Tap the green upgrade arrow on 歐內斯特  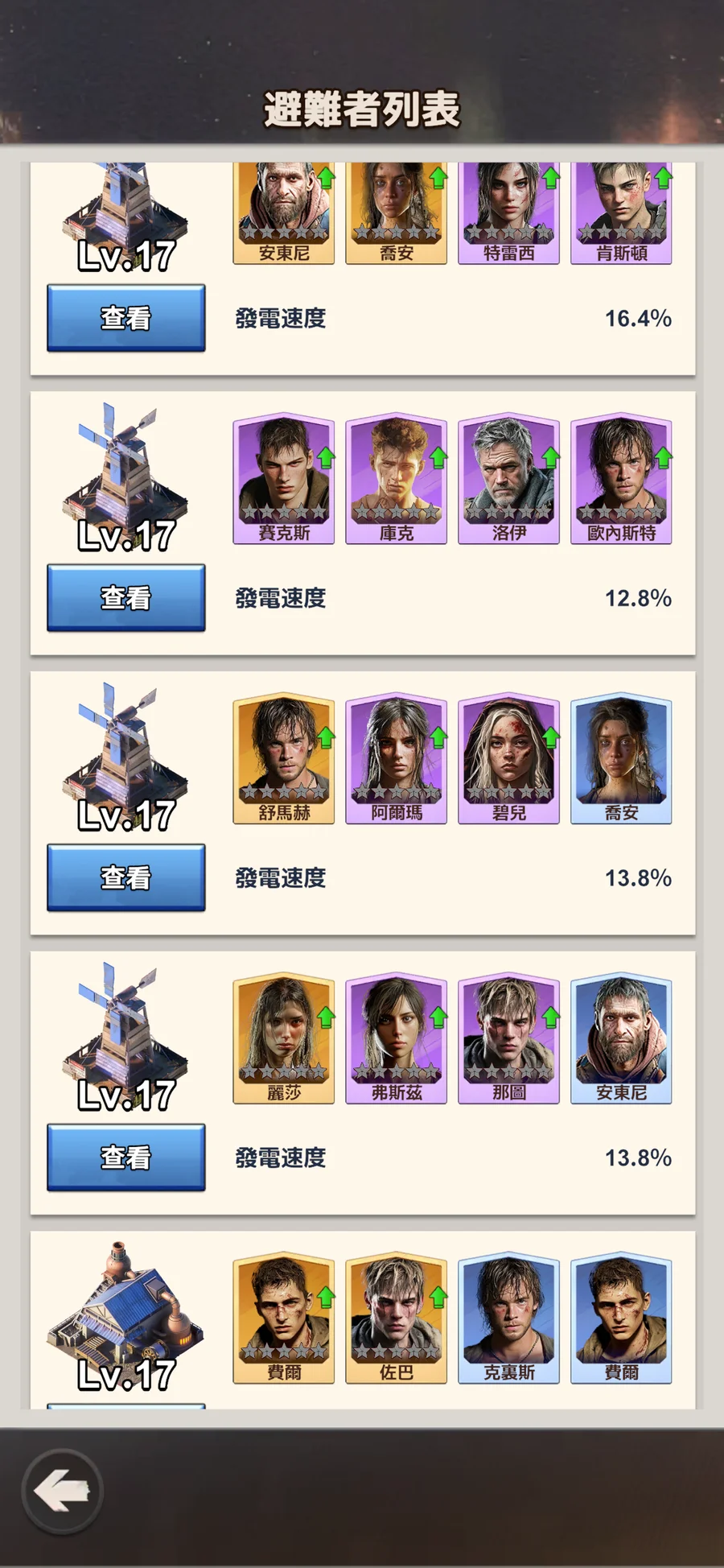[663, 458]
